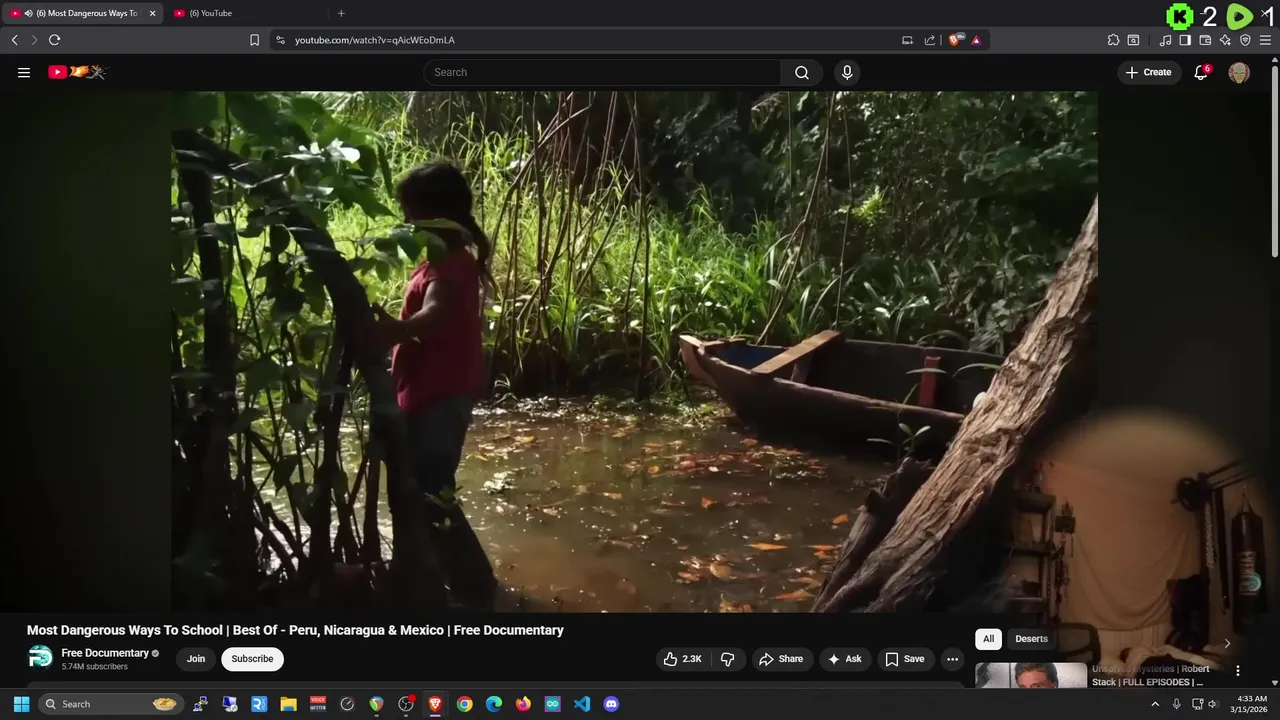Open Visual Studio Code from the taskbar

click(x=582, y=704)
